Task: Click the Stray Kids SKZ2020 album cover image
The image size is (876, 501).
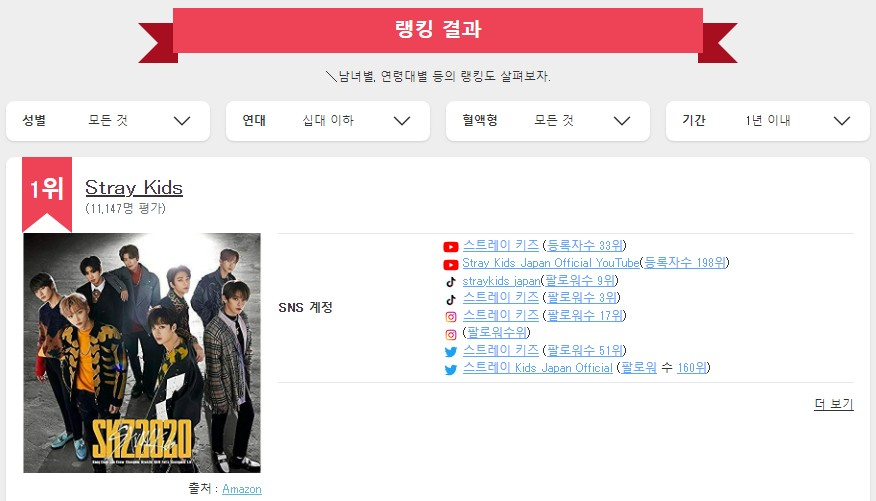Action: coord(142,353)
